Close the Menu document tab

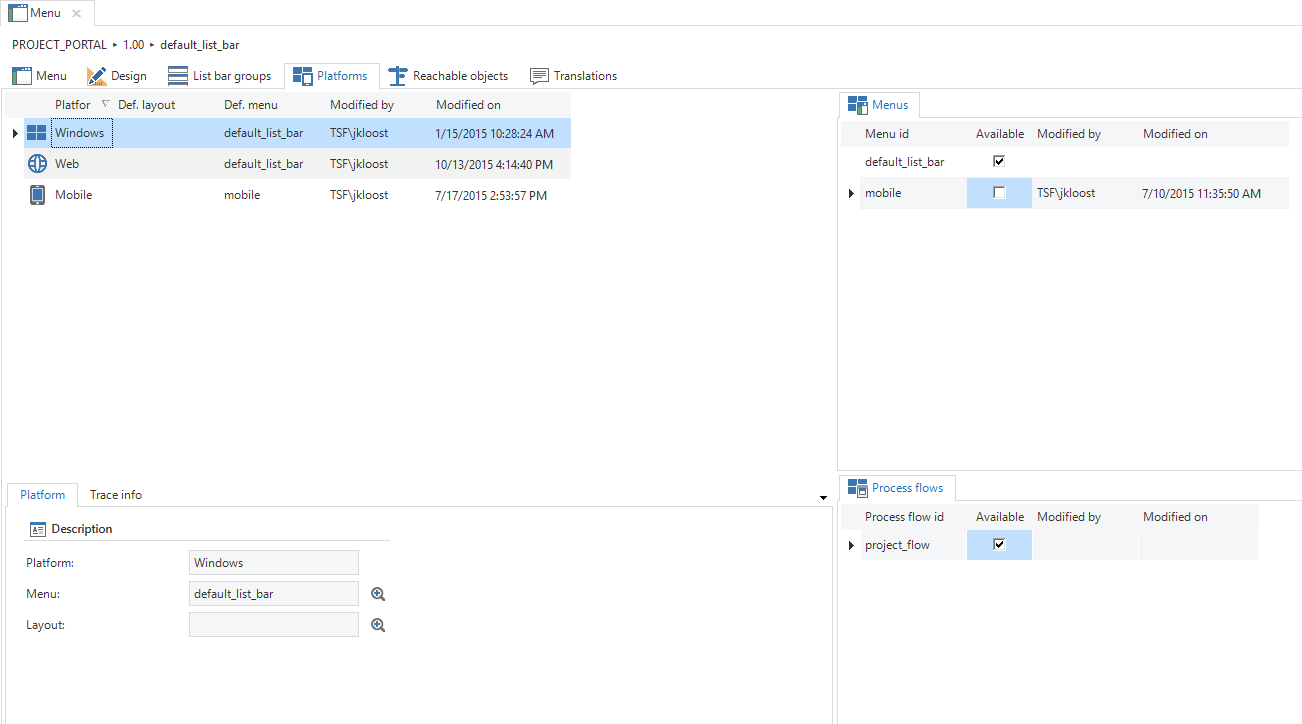coord(77,13)
